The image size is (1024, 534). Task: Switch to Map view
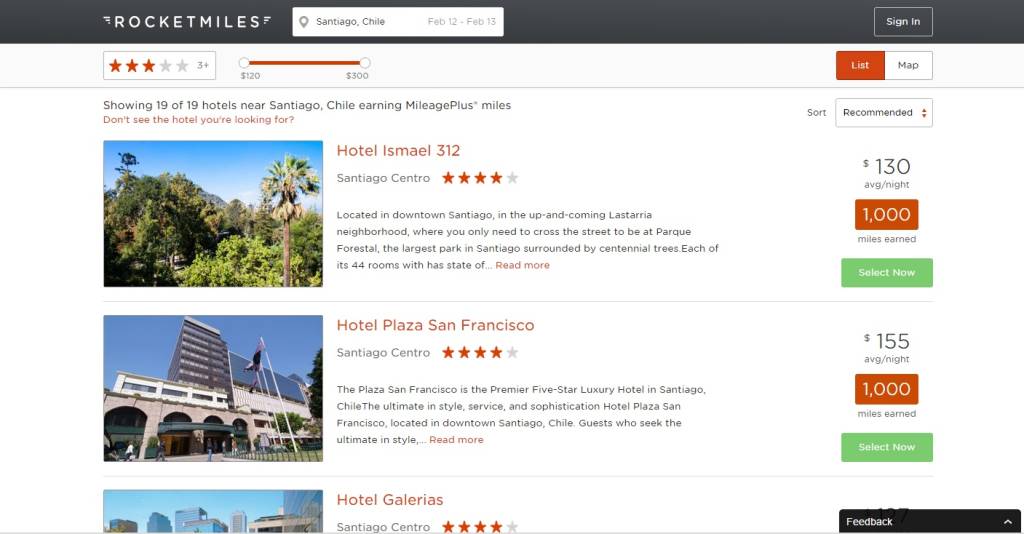(908, 65)
